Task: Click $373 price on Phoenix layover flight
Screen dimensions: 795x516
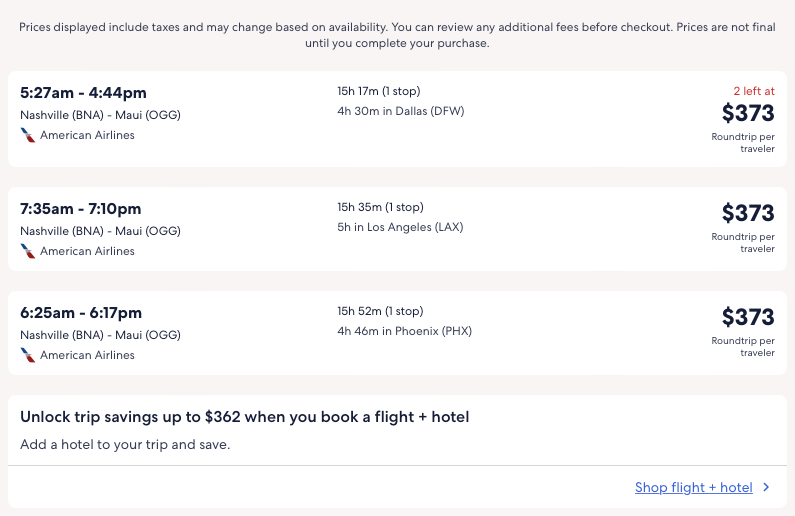Action: tap(748, 317)
